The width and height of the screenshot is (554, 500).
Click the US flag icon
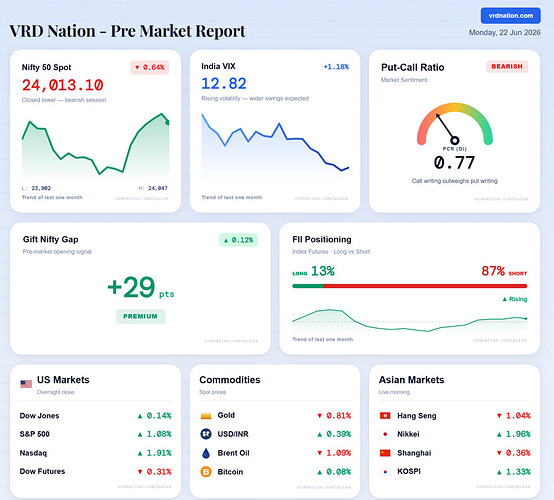(26, 384)
